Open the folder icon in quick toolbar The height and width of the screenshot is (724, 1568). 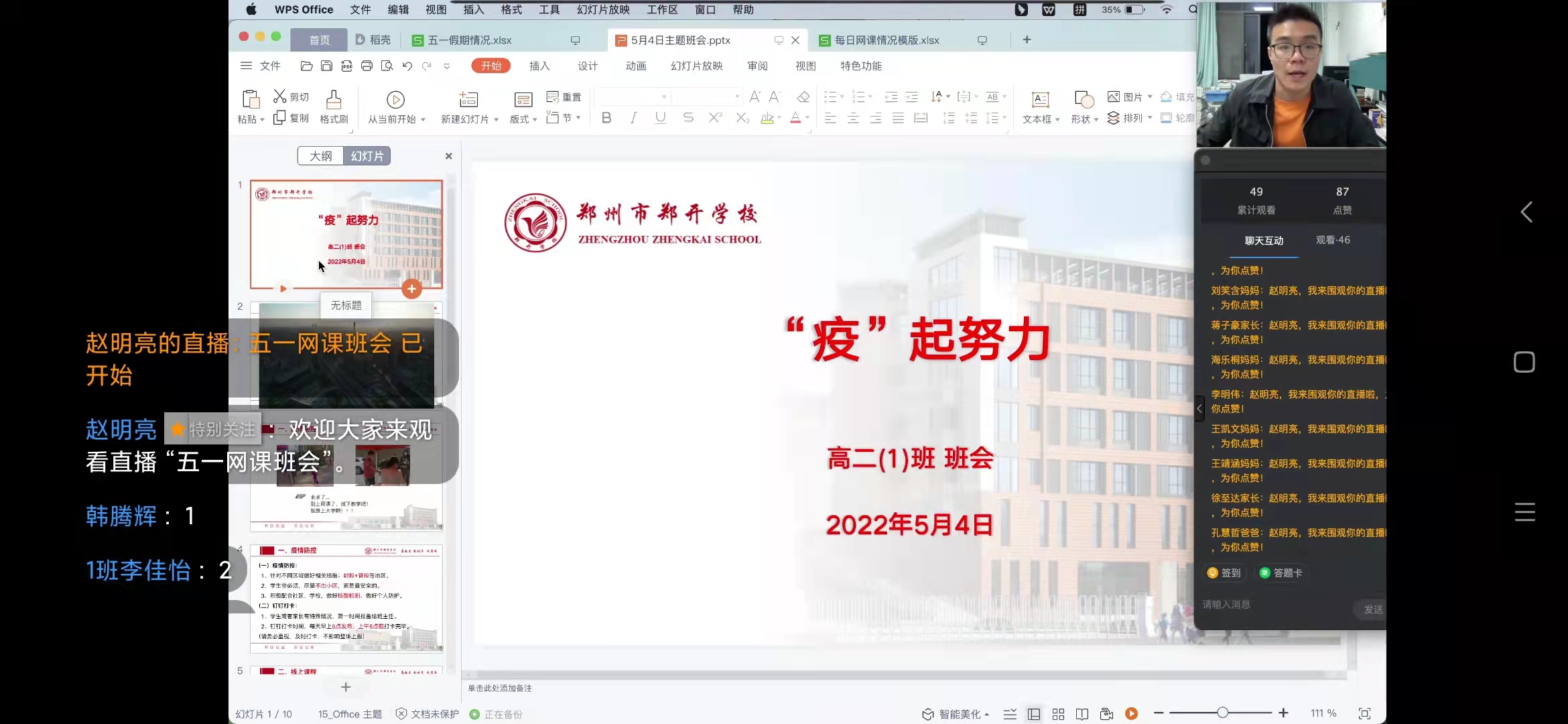[x=306, y=66]
